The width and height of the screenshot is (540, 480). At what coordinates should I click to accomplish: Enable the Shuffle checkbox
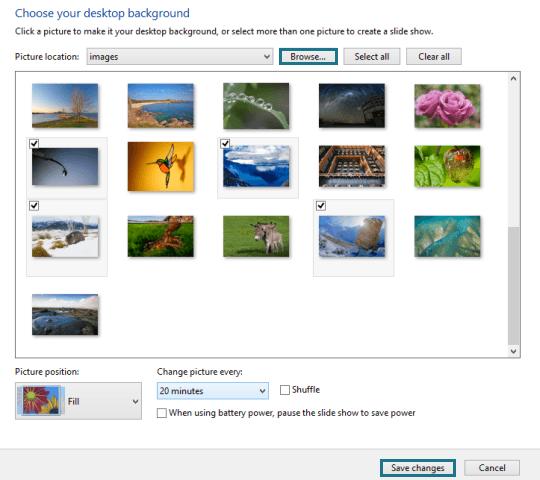[285, 390]
